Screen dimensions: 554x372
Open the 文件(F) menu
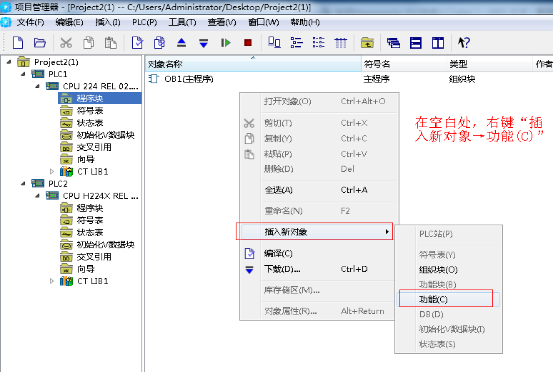[x=30, y=23]
